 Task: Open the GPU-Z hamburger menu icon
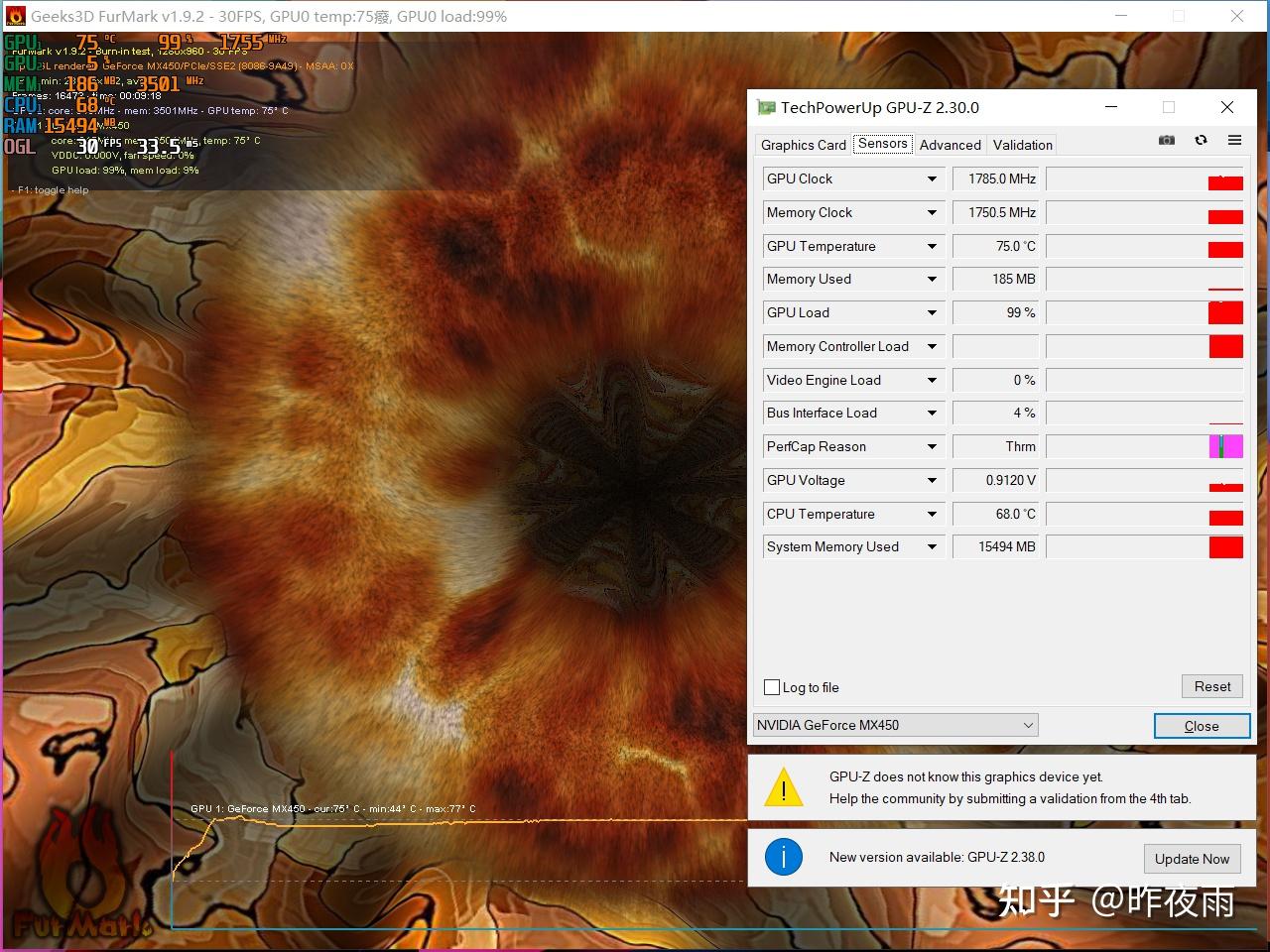coord(1234,141)
